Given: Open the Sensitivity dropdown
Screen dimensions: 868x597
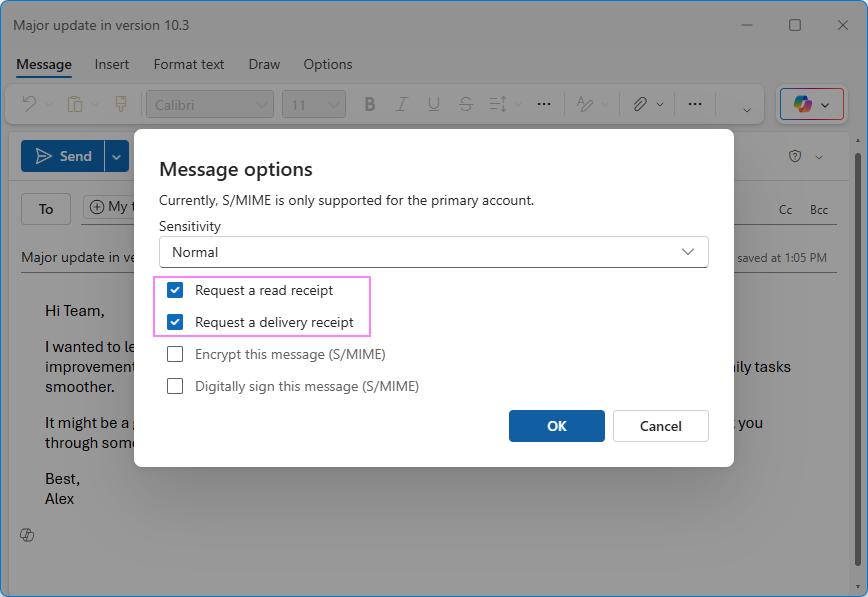Looking at the screenshot, I should [687, 251].
